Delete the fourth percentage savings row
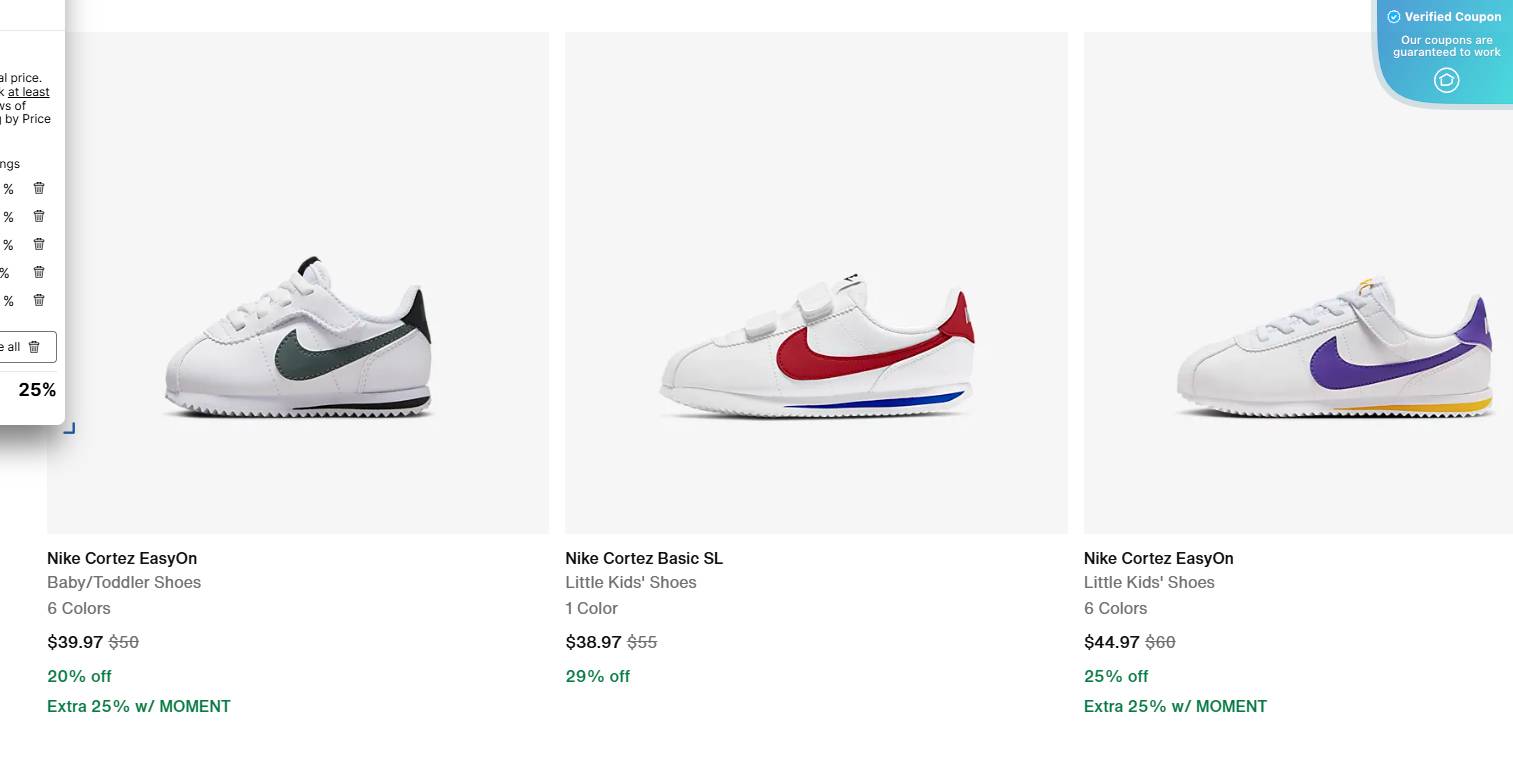 point(38,272)
